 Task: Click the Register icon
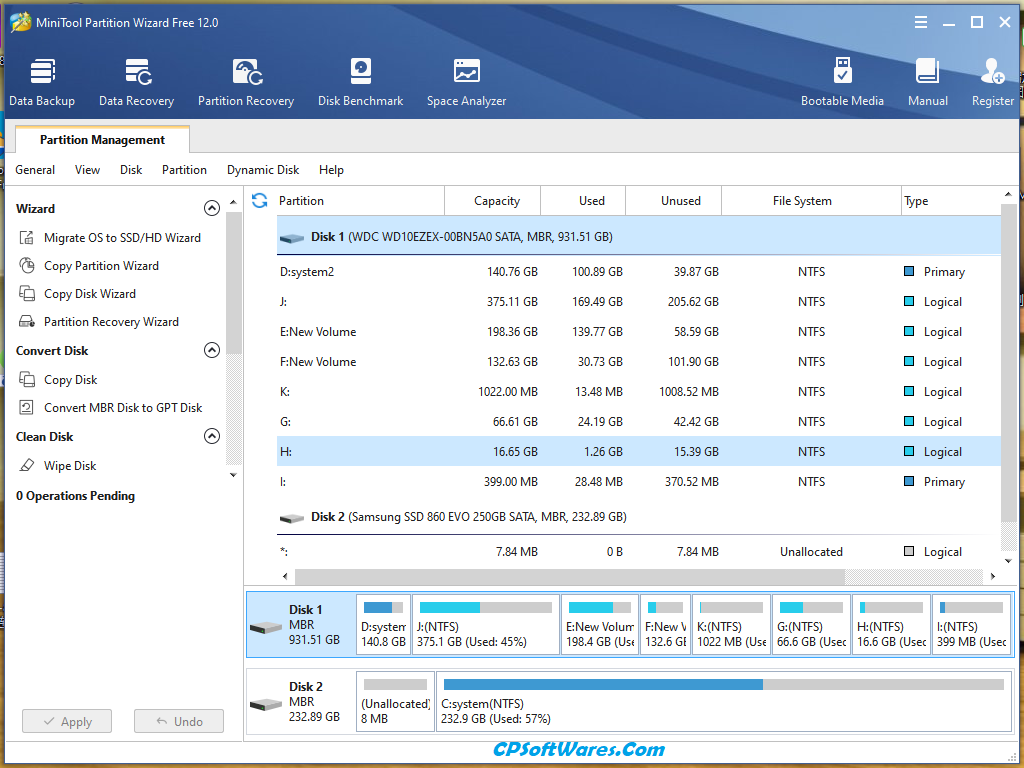pyautogui.click(x=991, y=80)
